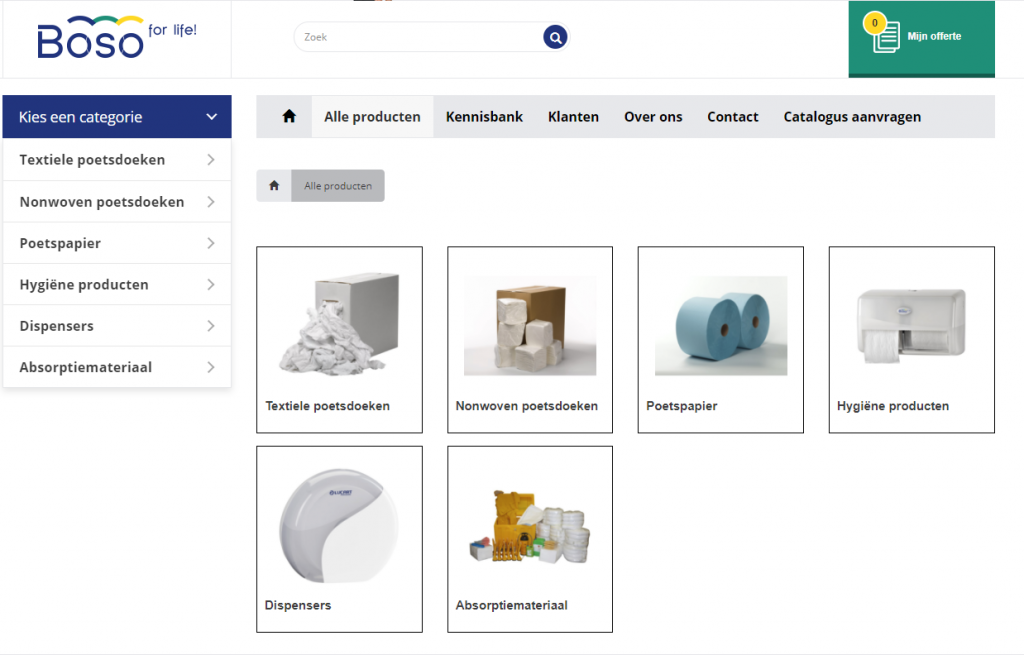1024x655 pixels.
Task: Open the Over ons page
Action: pyautogui.click(x=653, y=117)
